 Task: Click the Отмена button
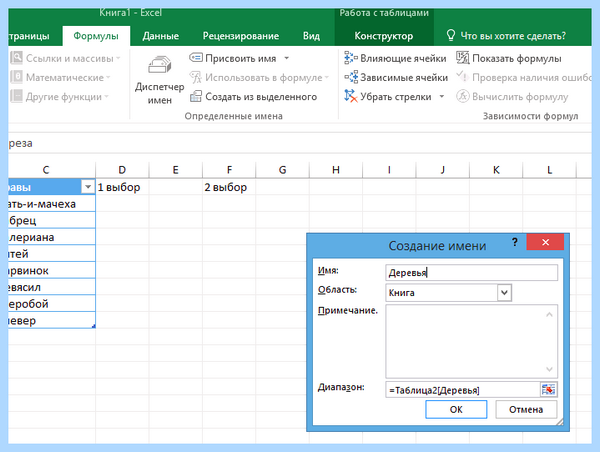pyautogui.click(x=526, y=410)
